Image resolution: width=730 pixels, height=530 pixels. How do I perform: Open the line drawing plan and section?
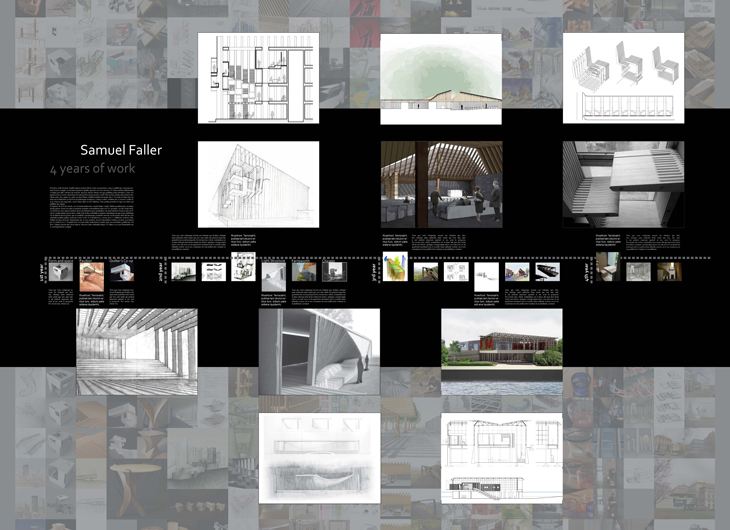coord(501,458)
